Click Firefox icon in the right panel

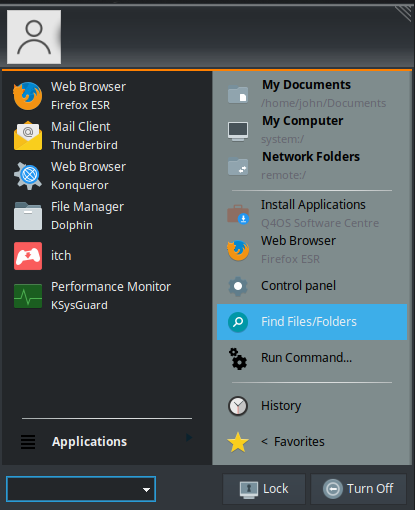[238, 250]
